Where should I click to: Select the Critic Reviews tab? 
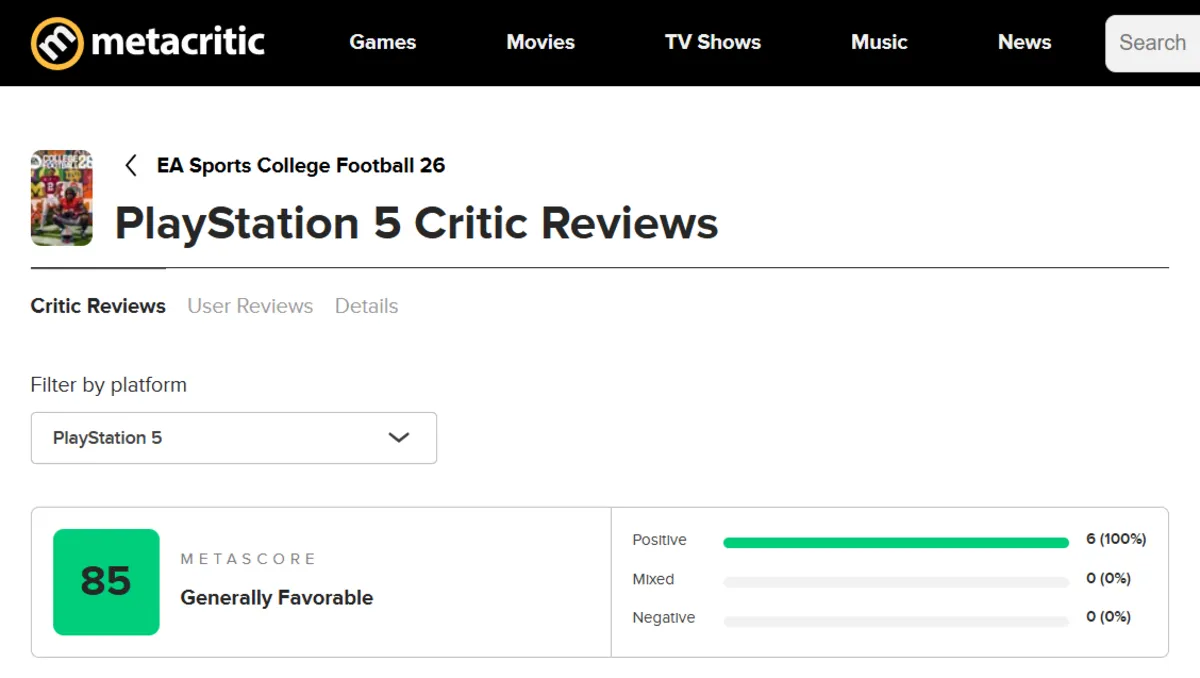pos(97,306)
